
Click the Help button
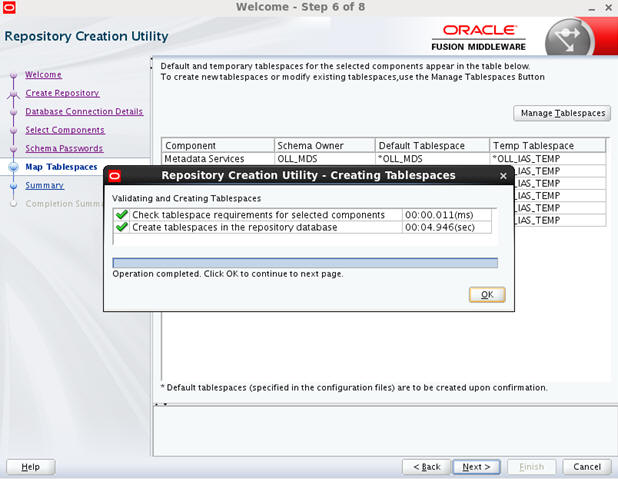(x=31, y=467)
